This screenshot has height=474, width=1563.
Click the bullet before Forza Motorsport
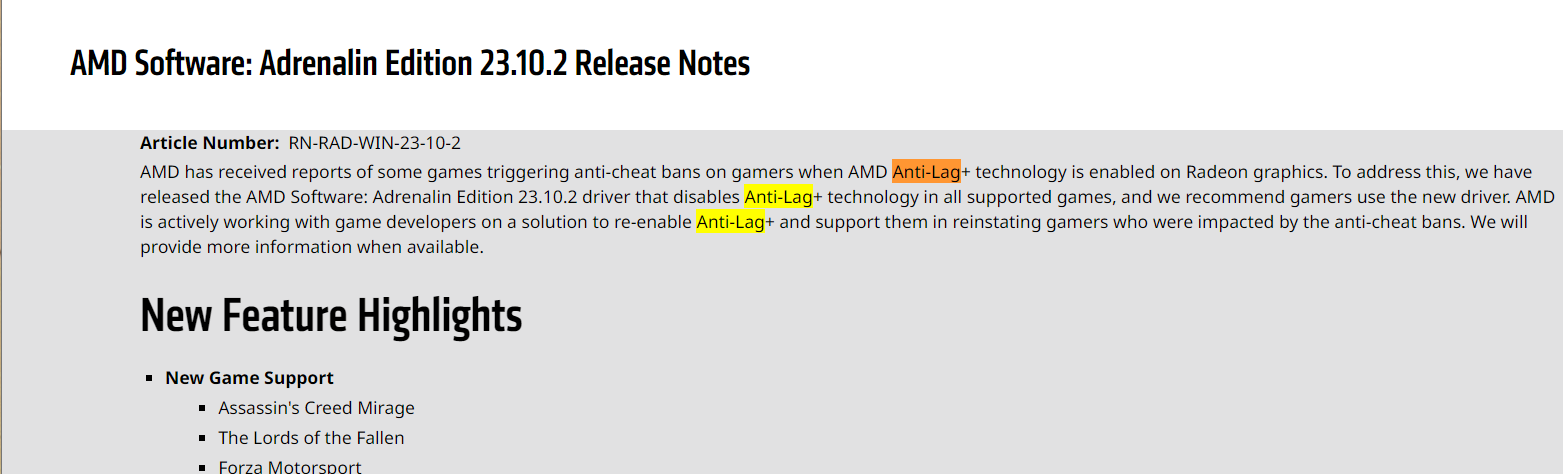pos(204,468)
